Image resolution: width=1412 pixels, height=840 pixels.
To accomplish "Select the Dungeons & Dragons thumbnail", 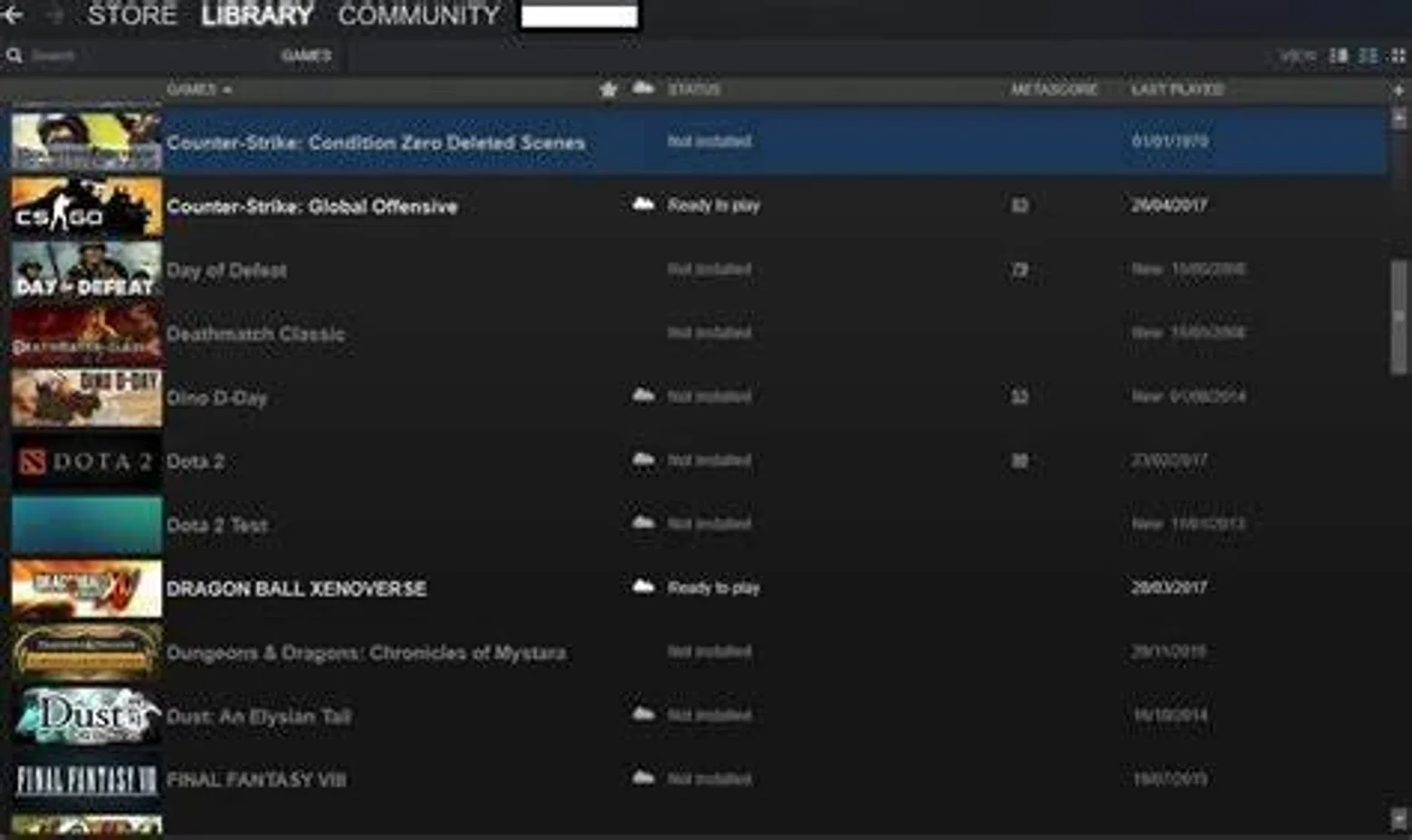I will coord(87,653).
